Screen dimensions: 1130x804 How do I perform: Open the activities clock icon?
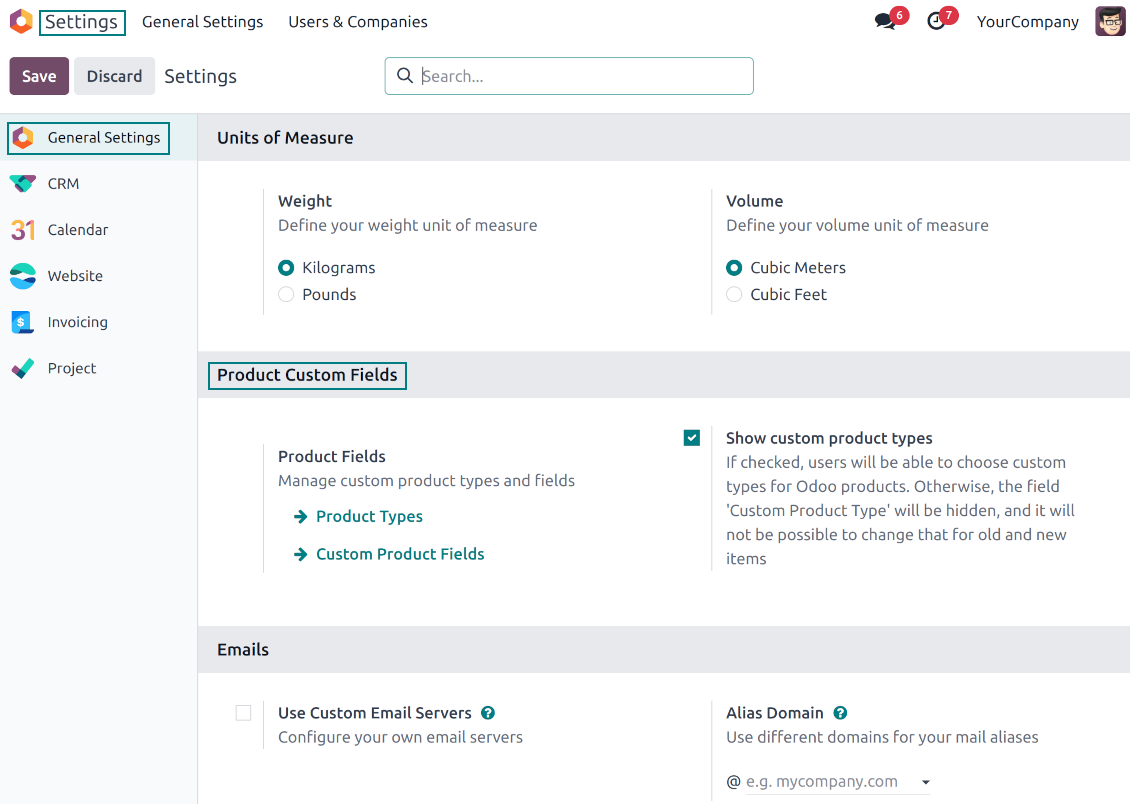click(936, 22)
